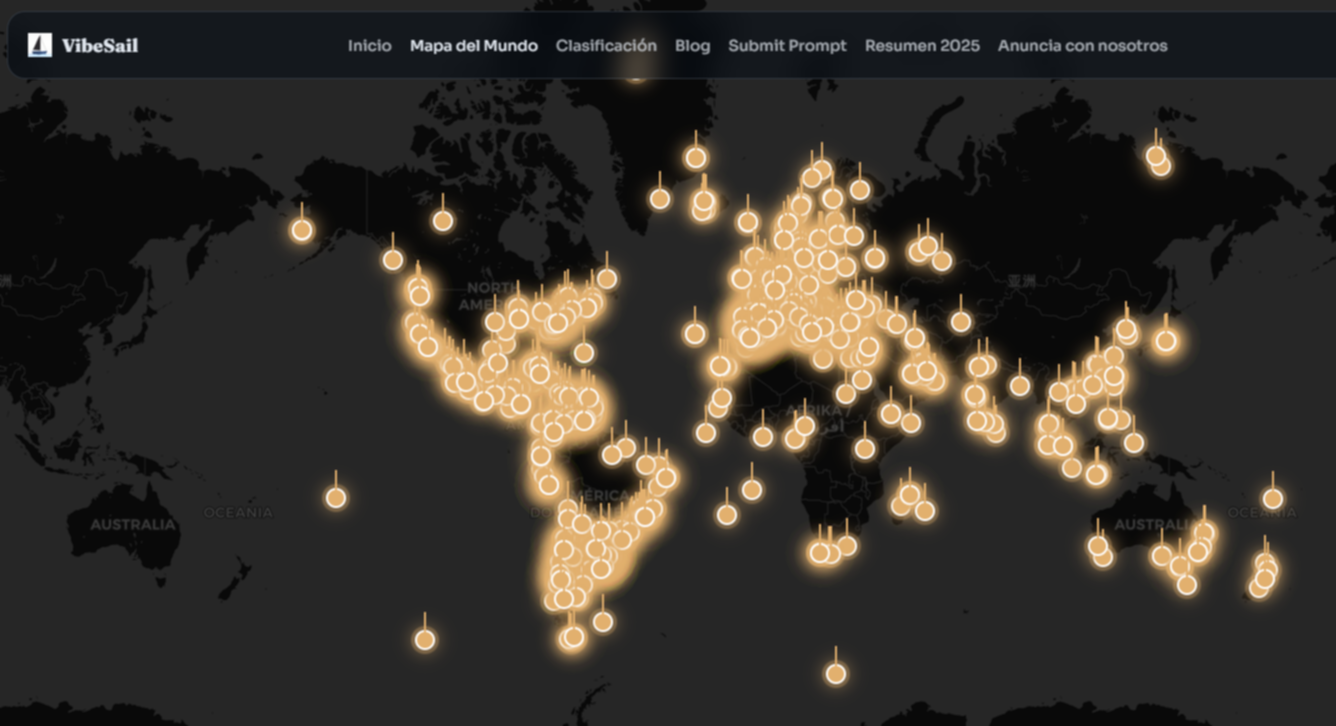
Task: Open the Blog navigation link
Action: (x=692, y=45)
